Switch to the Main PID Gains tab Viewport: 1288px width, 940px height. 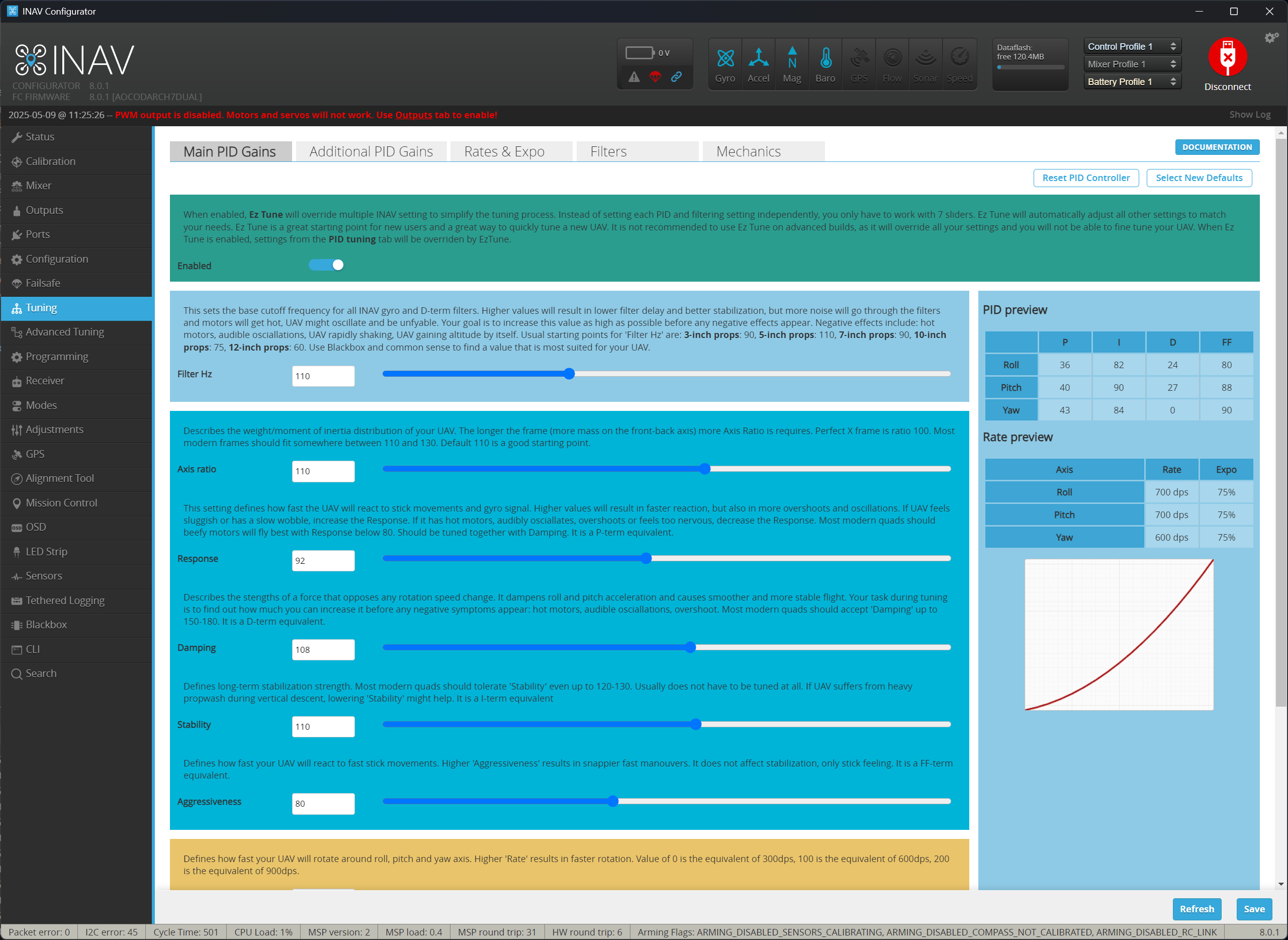tap(230, 152)
